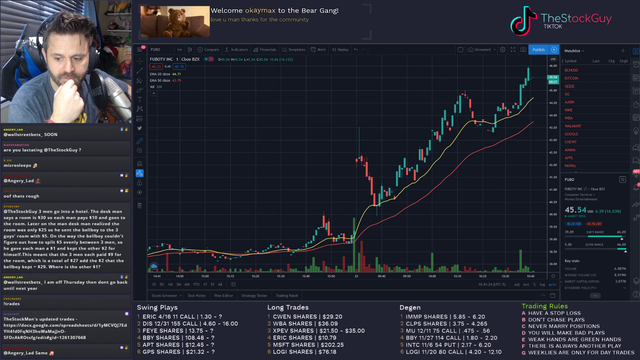Open the Strategy Tester tab
This screenshot has height=360, width=640.
pos(254,296)
